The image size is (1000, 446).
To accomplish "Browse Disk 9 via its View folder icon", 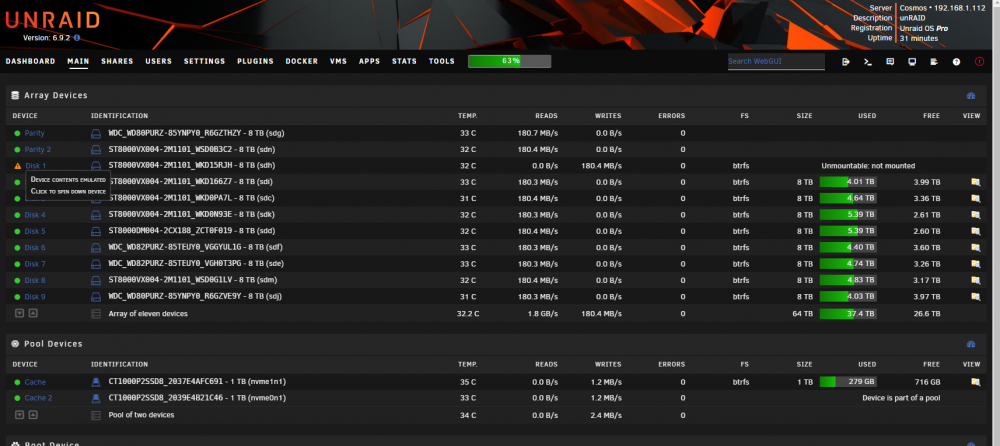I will point(975,297).
